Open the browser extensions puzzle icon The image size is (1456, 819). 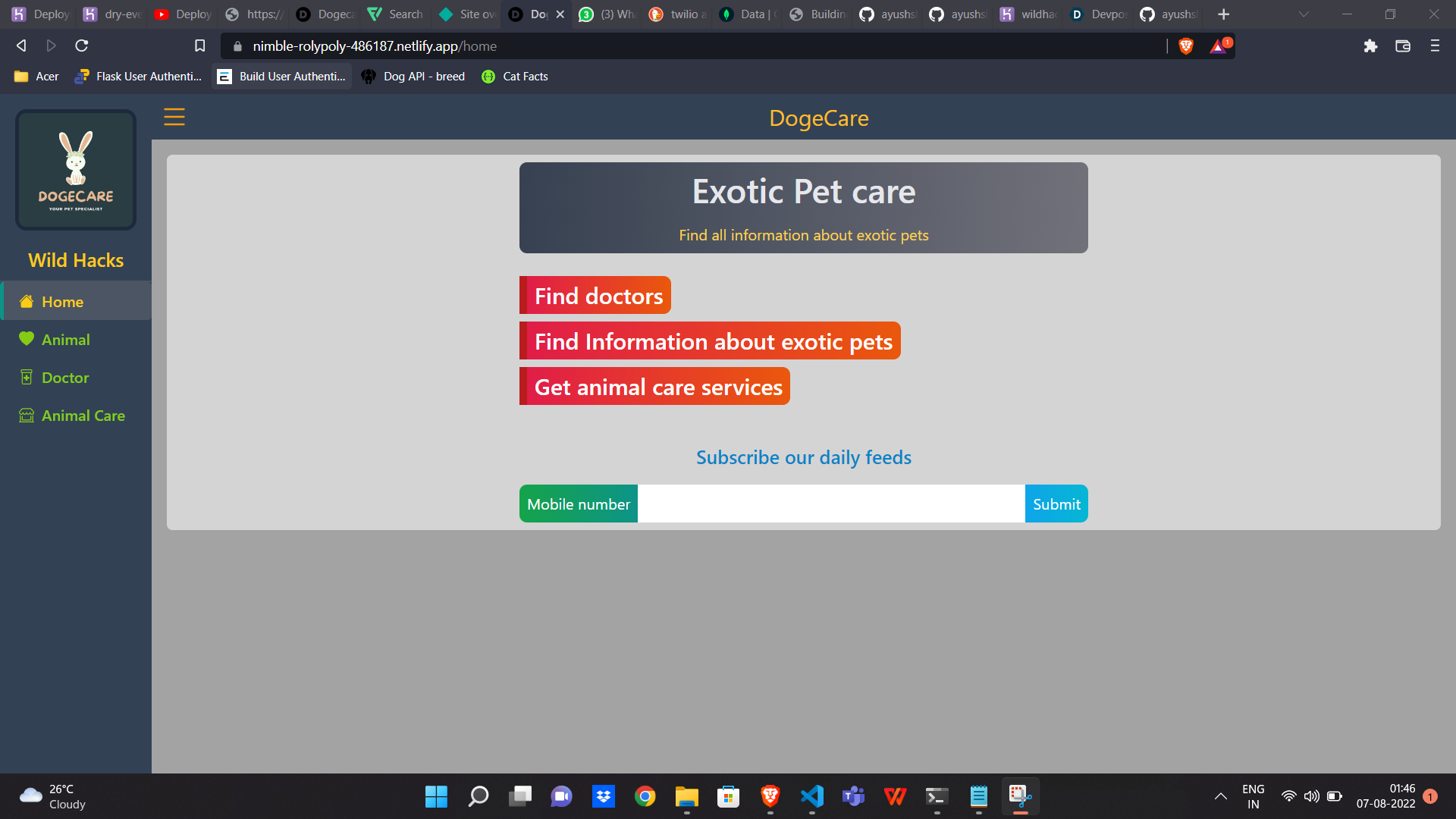(x=1370, y=46)
